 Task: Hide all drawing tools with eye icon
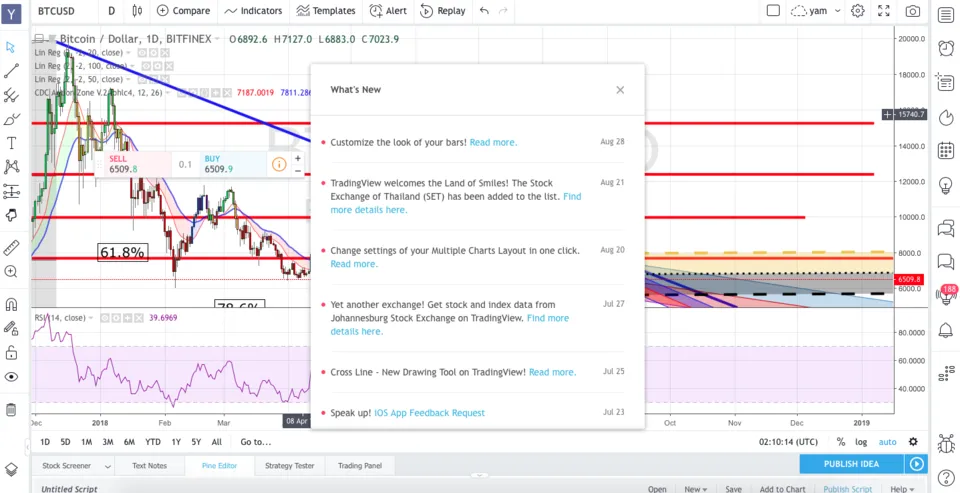11,377
